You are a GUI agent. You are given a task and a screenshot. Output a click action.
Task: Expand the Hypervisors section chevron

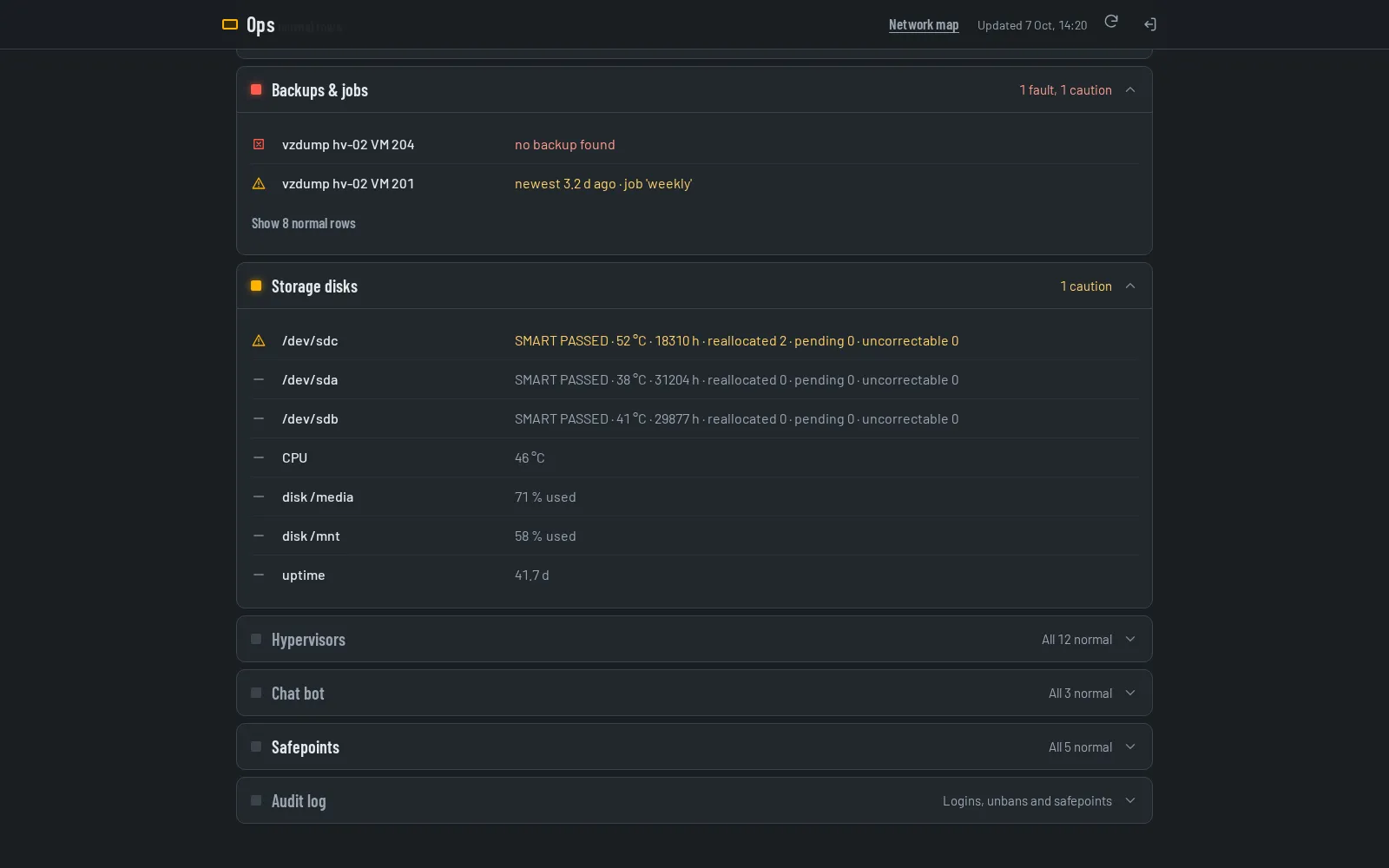pyautogui.click(x=1130, y=639)
